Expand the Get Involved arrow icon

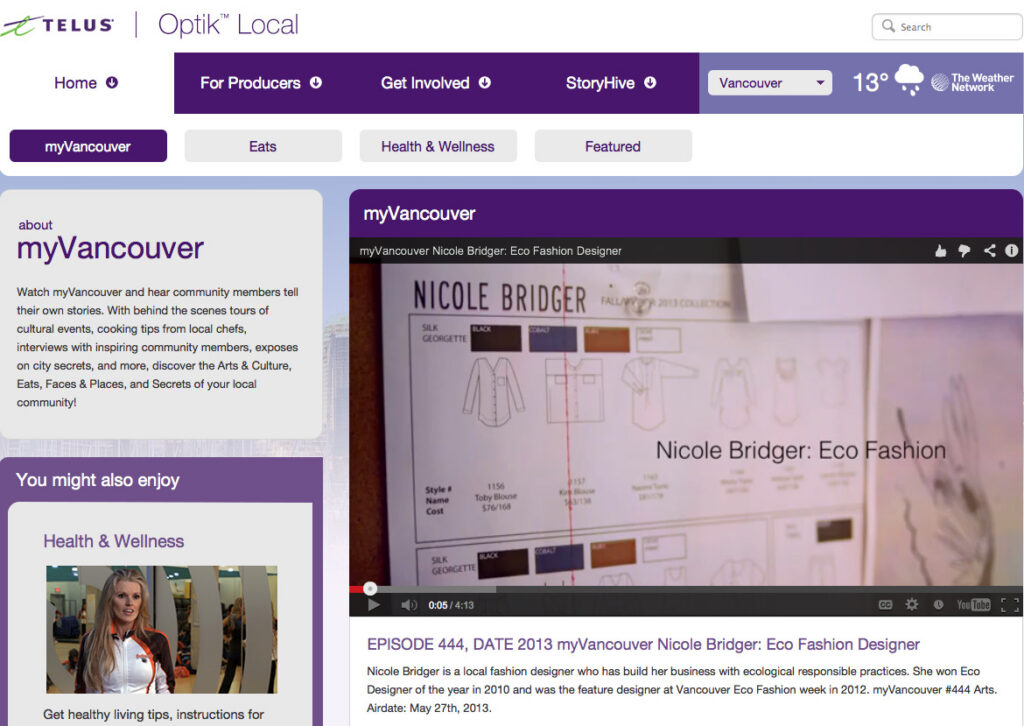(485, 83)
